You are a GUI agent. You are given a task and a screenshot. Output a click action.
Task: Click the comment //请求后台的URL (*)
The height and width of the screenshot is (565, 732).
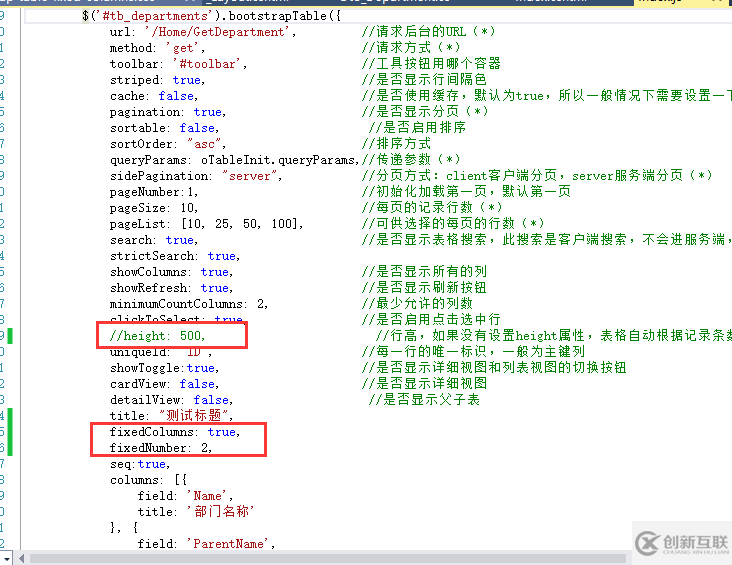click(x=428, y=32)
